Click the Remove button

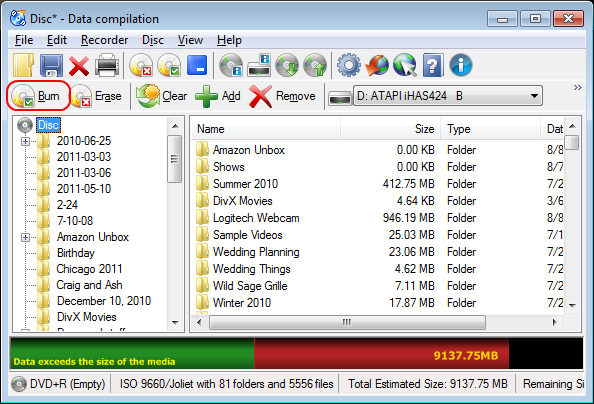tap(283, 96)
